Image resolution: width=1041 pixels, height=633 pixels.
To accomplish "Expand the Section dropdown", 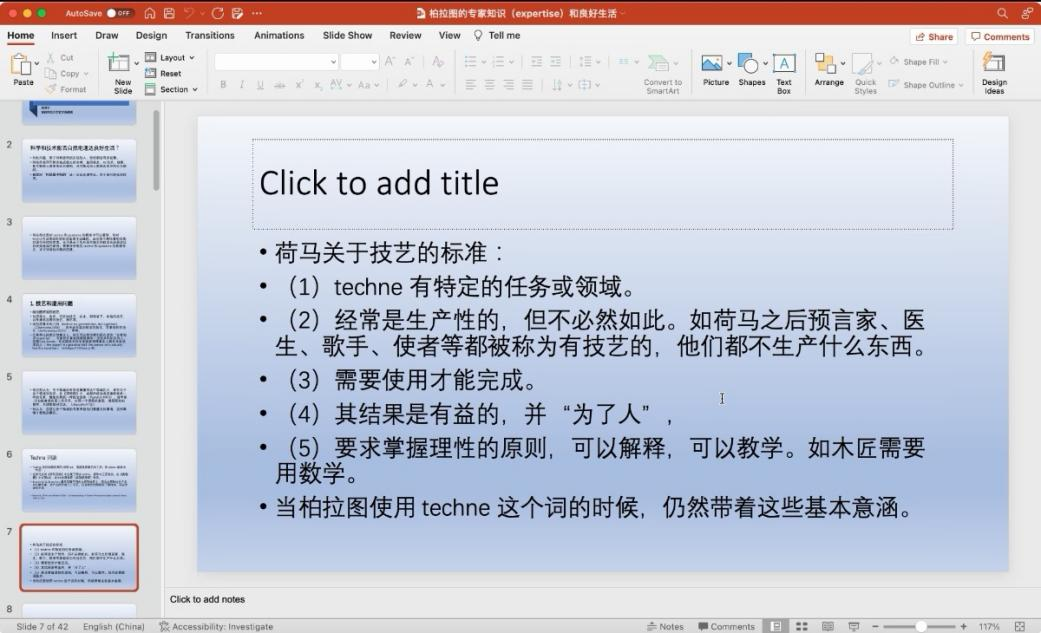I will (x=173, y=90).
